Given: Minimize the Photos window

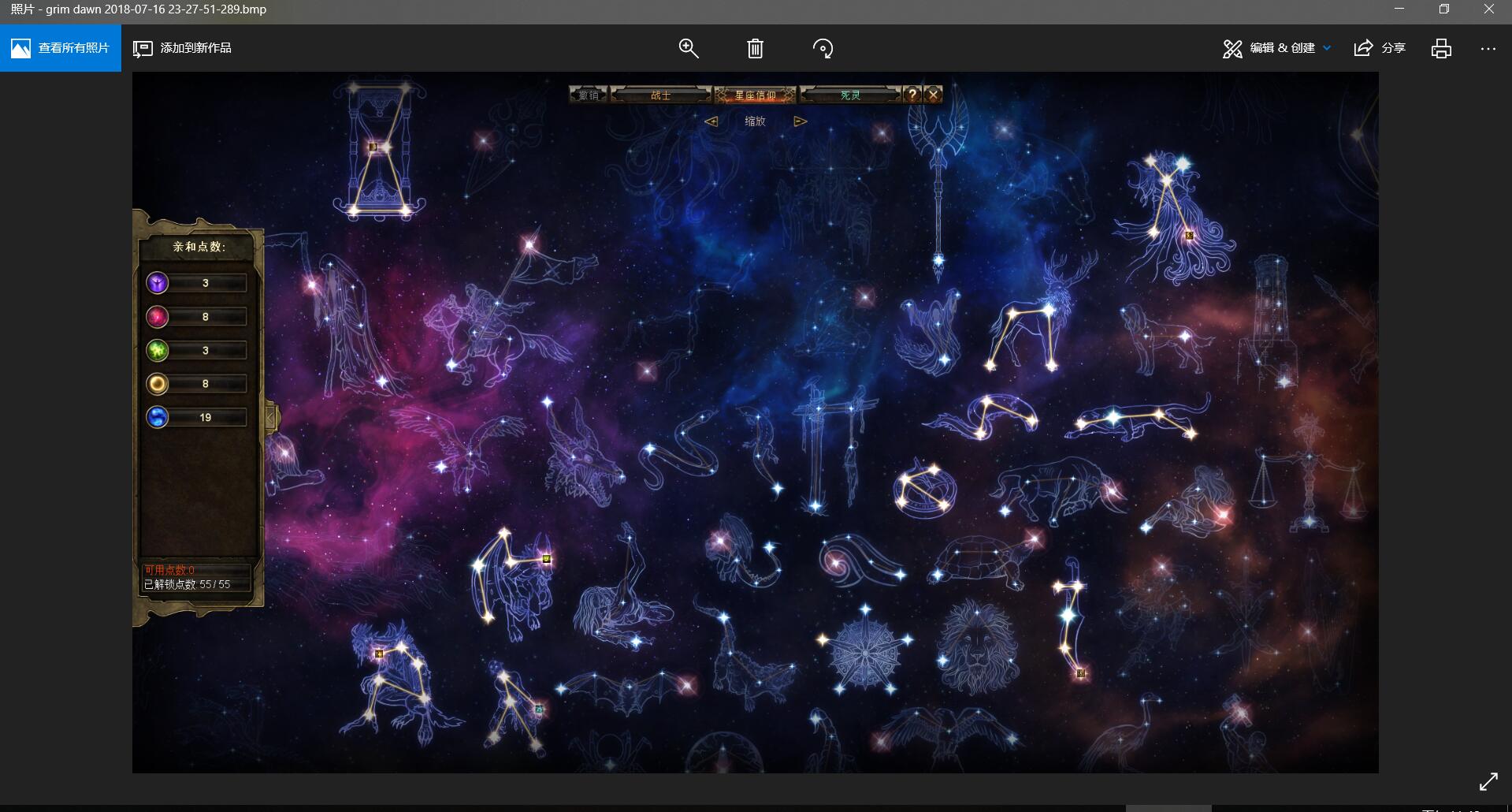Looking at the screenshot, I should pos(1399,9).
